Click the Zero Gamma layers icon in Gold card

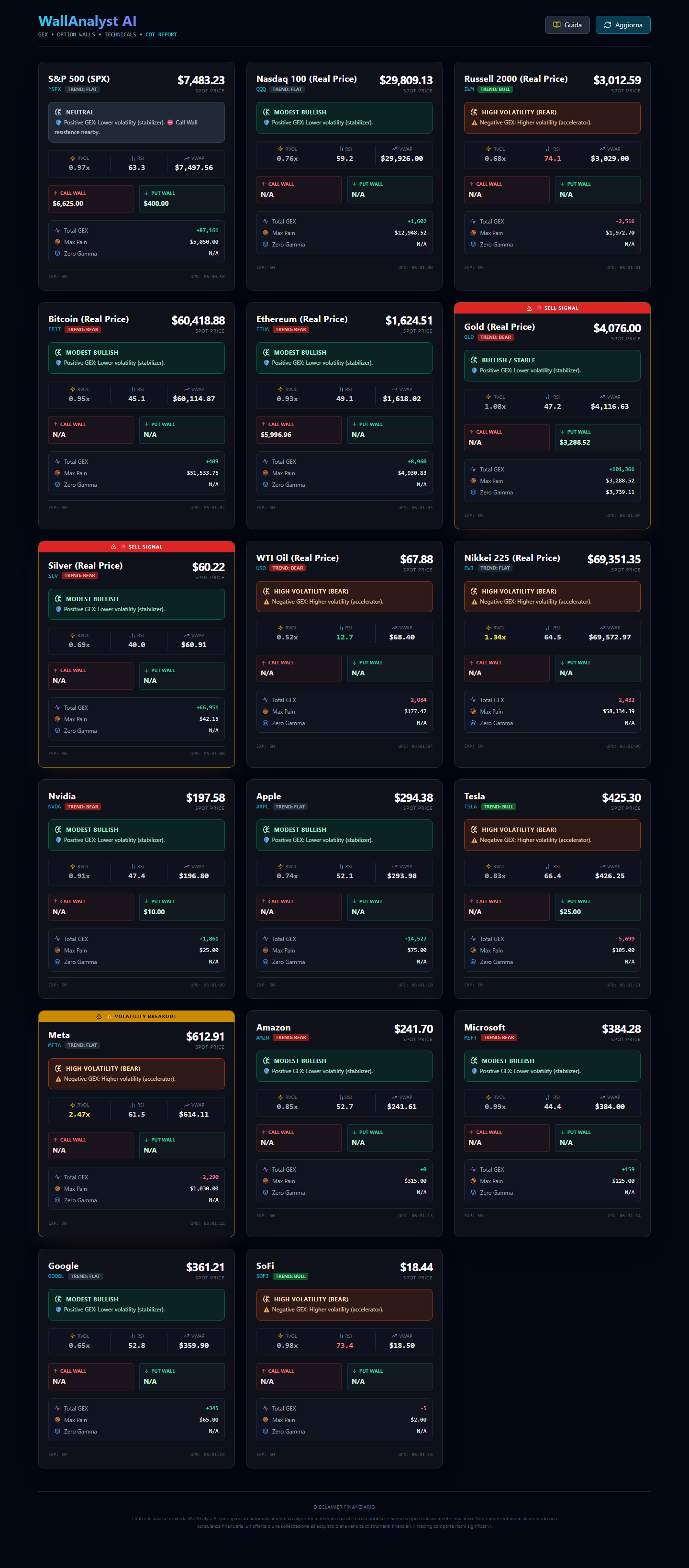(474, 493)
